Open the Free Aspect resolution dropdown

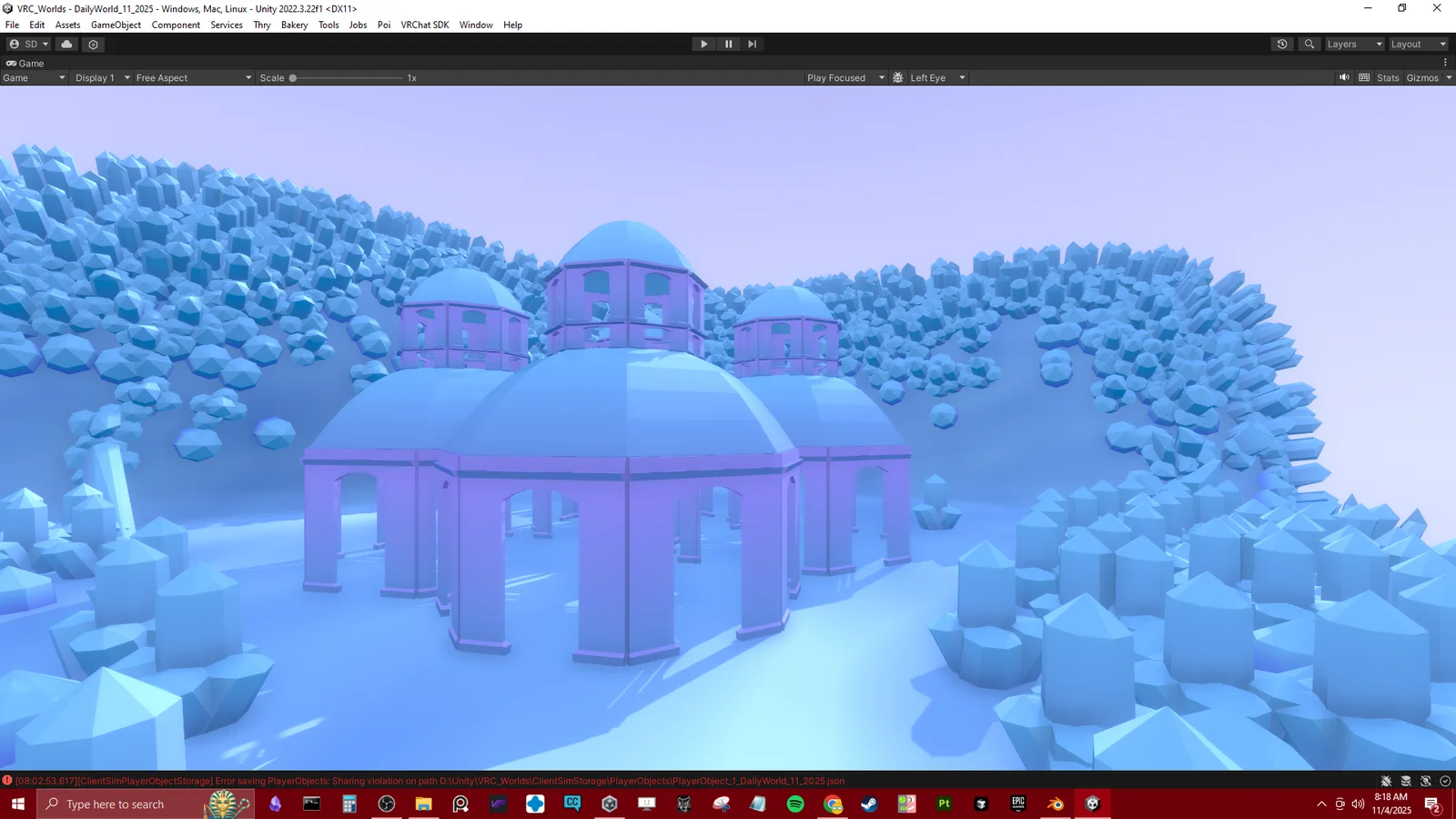point(191,77)
